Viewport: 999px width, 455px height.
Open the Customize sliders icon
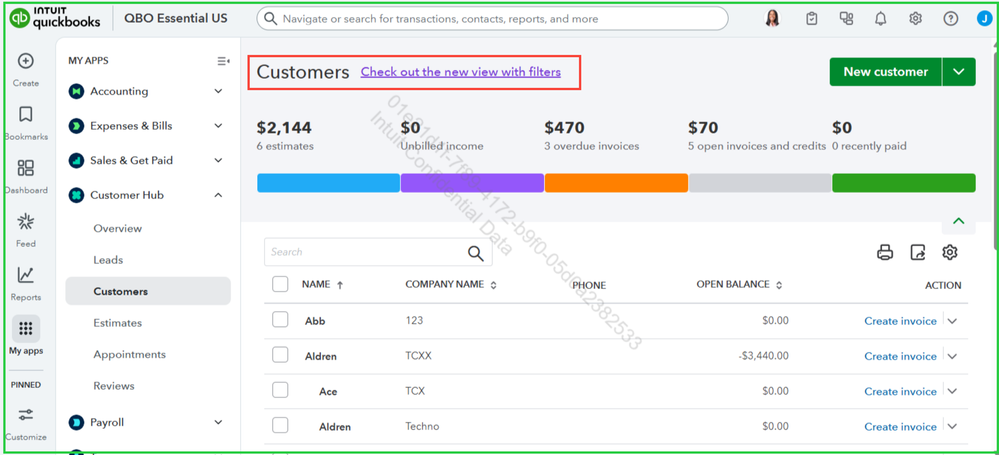tap(25, 415)
